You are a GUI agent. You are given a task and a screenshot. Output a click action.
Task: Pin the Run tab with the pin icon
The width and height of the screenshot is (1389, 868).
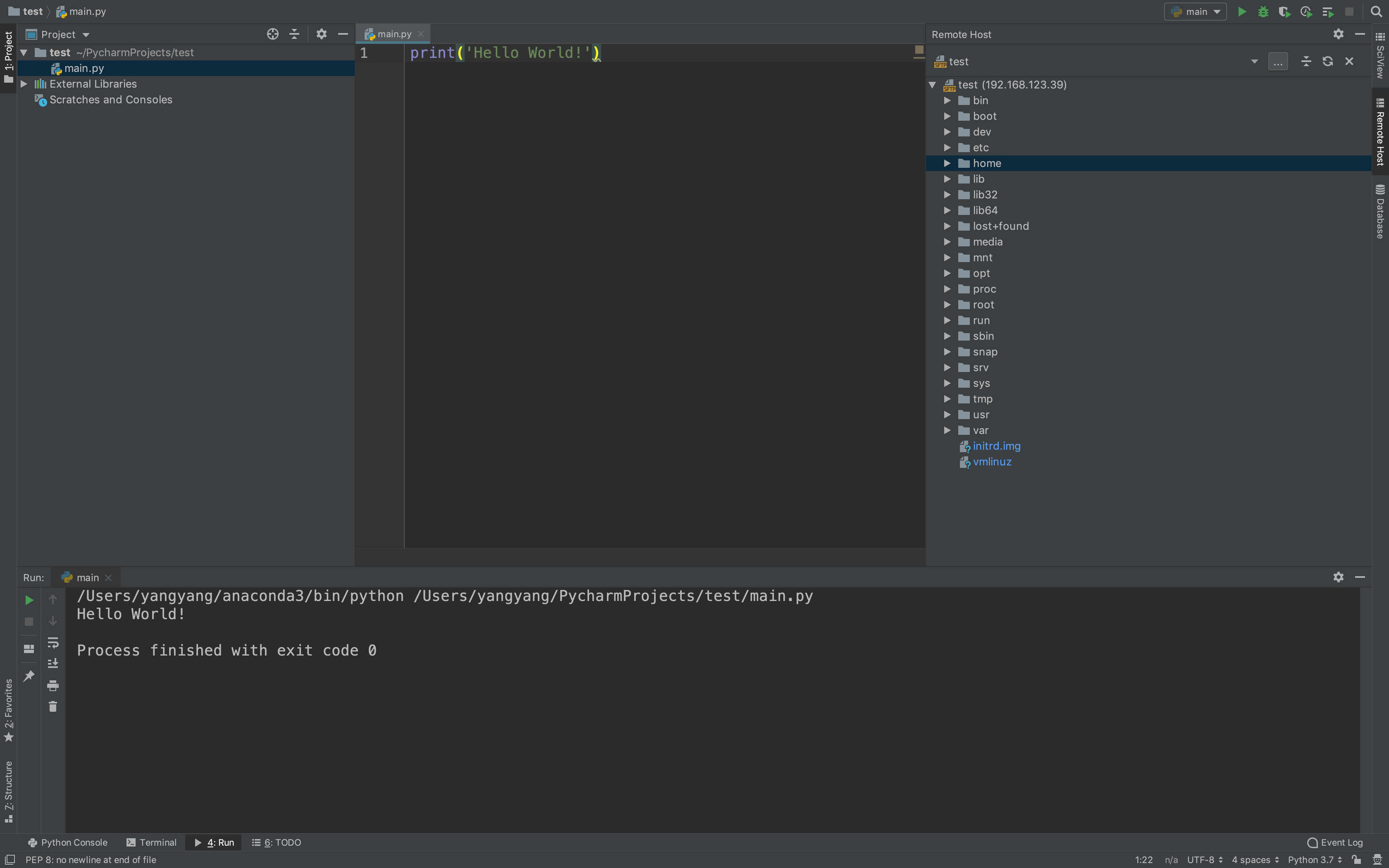click(28, 676)
